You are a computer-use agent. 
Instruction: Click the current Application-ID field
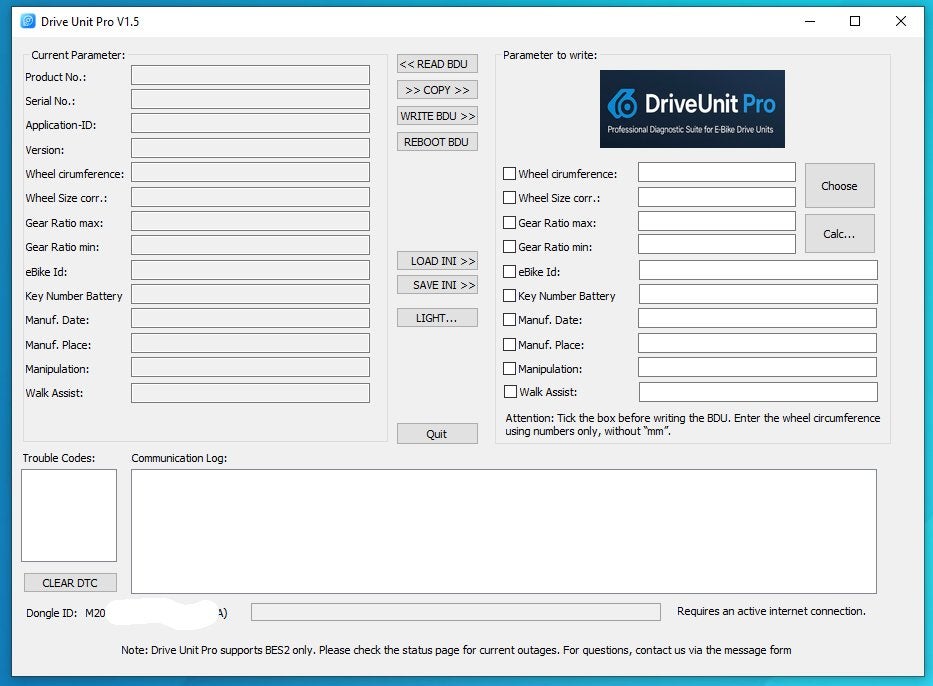click(251, 123)
